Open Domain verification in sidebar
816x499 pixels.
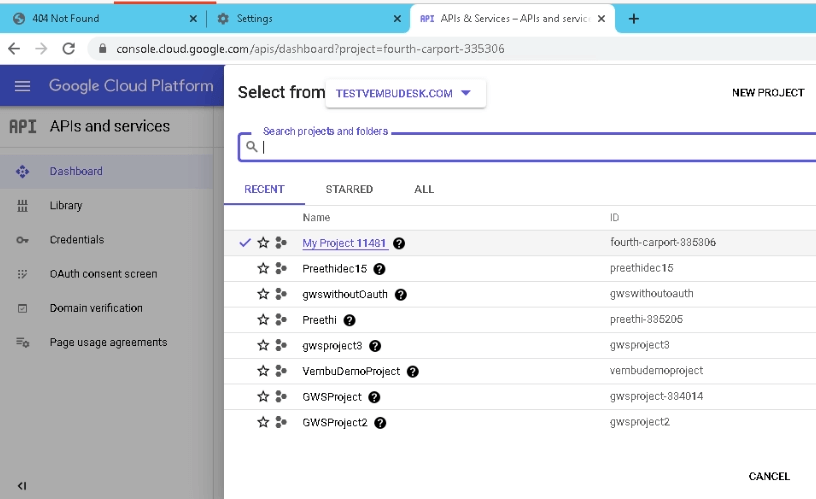tap(96, 308)
